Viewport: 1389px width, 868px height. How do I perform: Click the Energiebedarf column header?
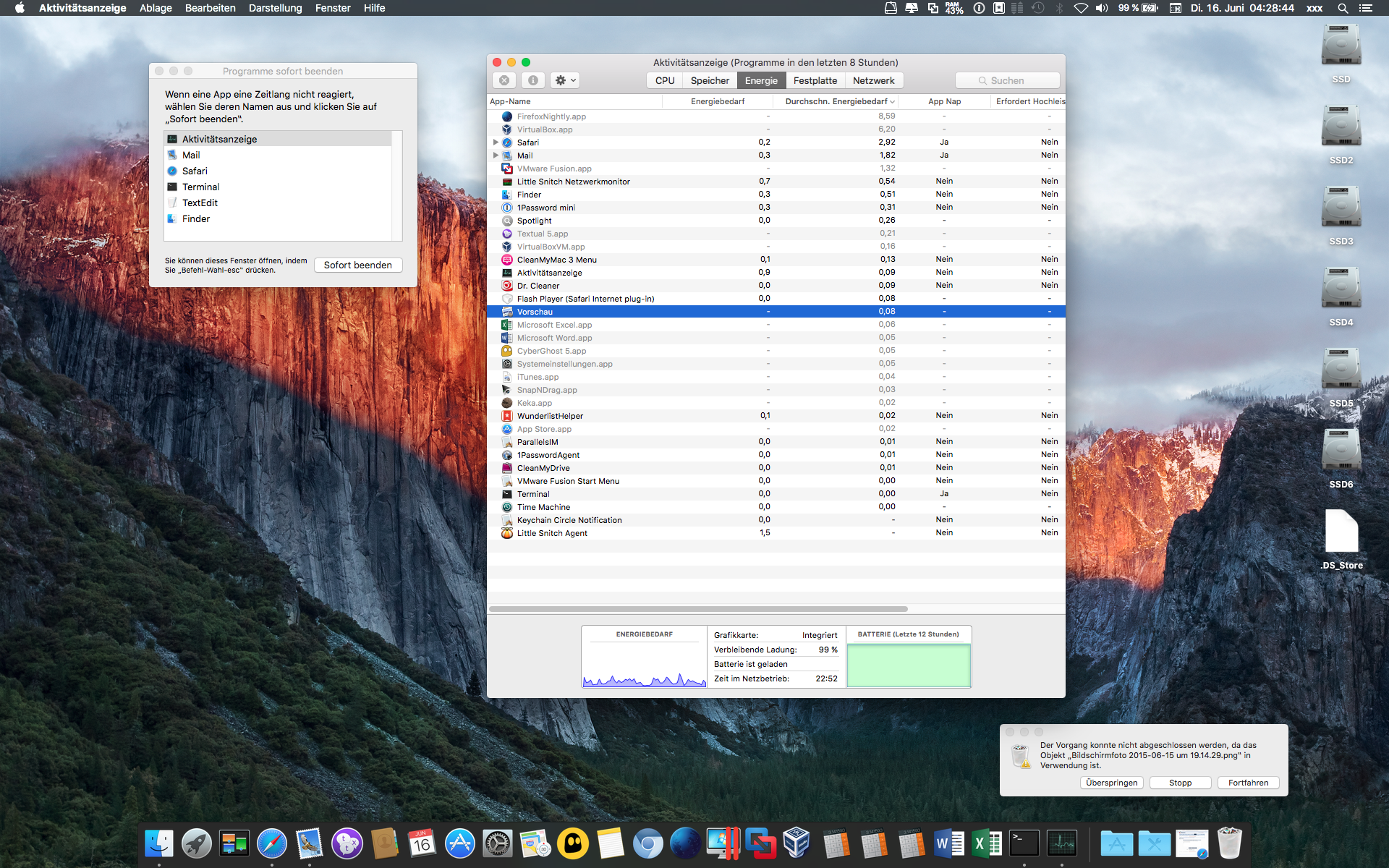[718, 101]
